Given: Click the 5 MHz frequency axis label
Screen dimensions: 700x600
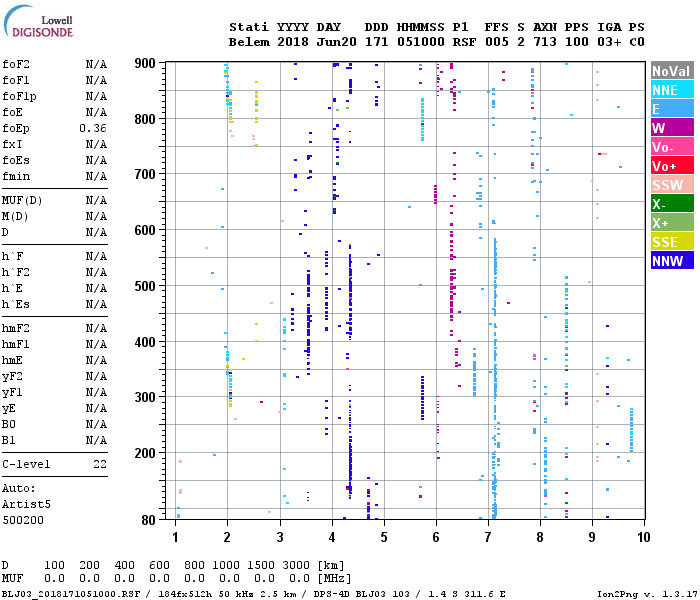Looking at the screenshot, I should (x=384, y=537).
